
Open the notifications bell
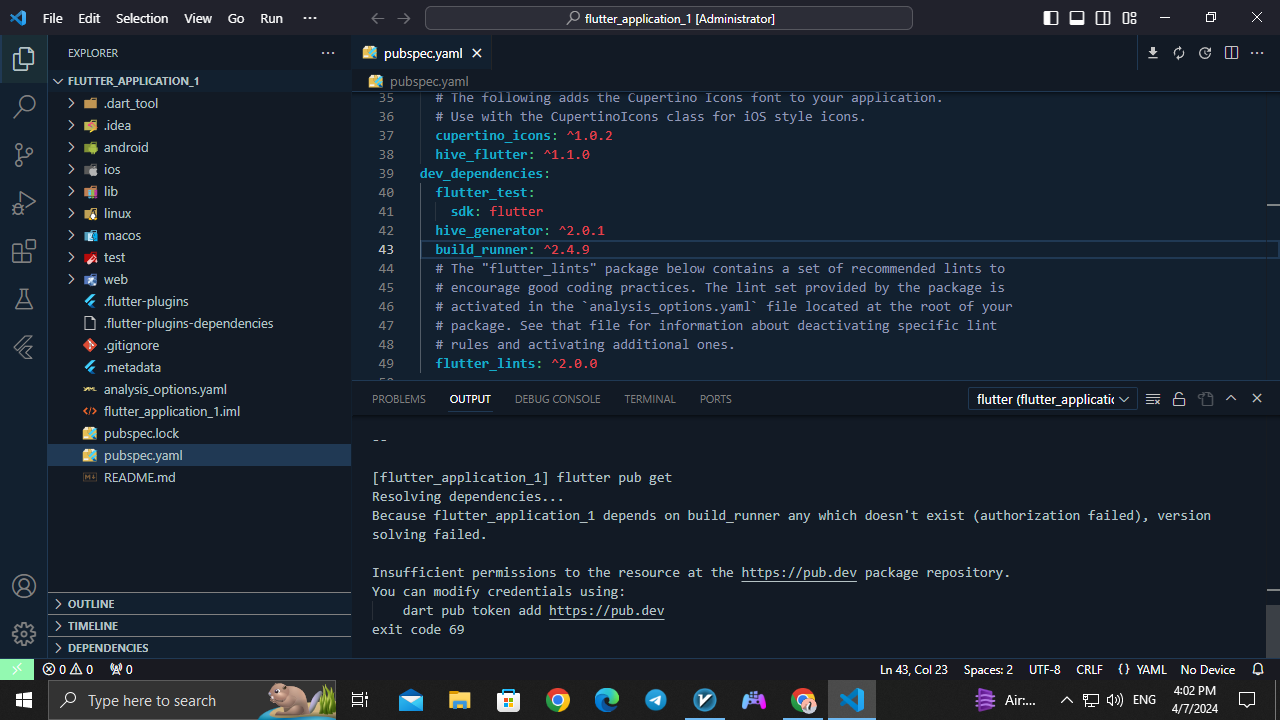tap(1258, 669)
